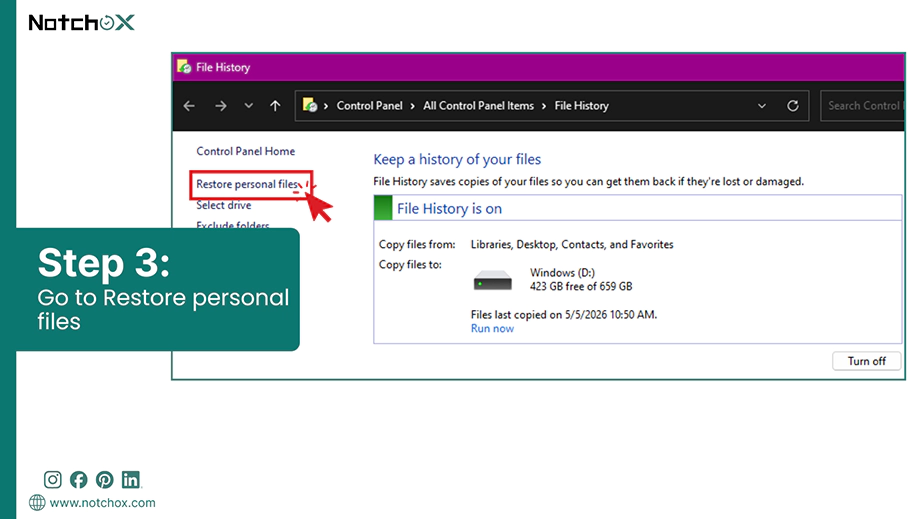Click the File History address bar icon

[x=310, y=105]
